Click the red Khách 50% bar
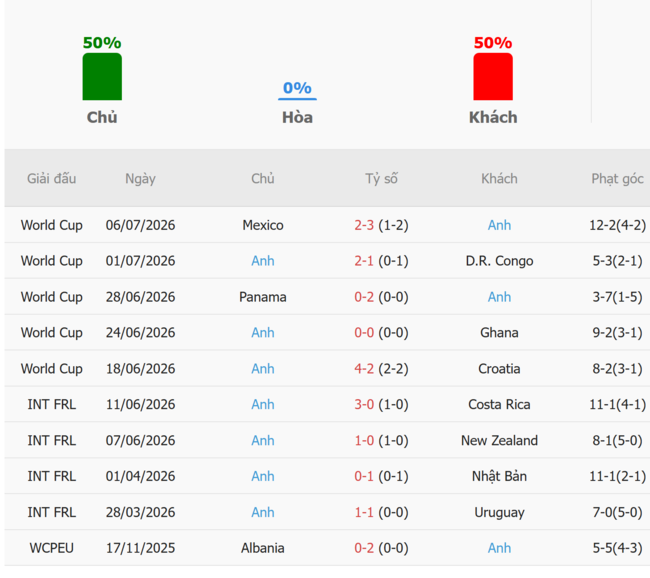 (x=493, y=77)
